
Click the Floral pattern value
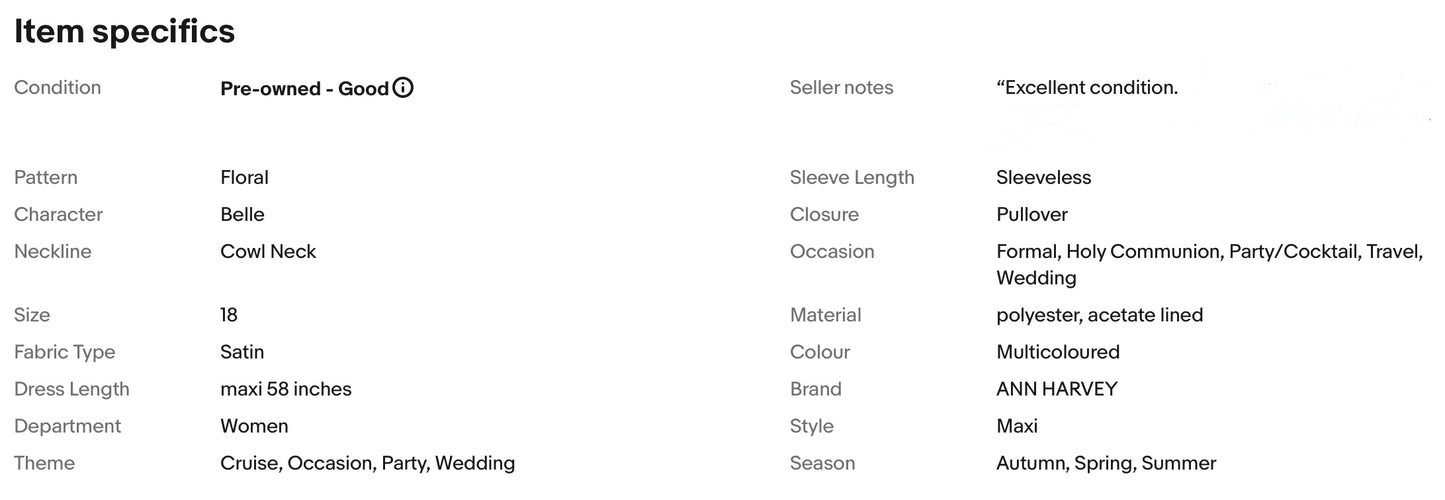tap(244, 178)
